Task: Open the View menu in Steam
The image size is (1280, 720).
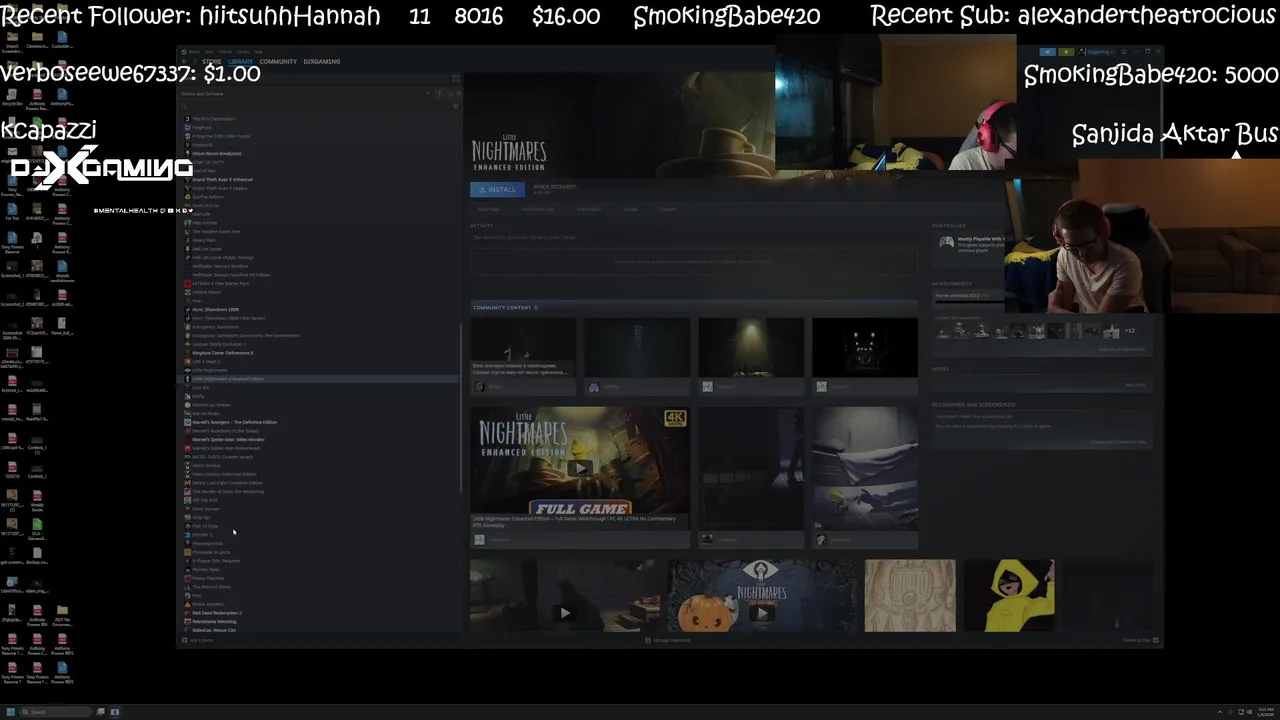Action: (x=209, y=51)
